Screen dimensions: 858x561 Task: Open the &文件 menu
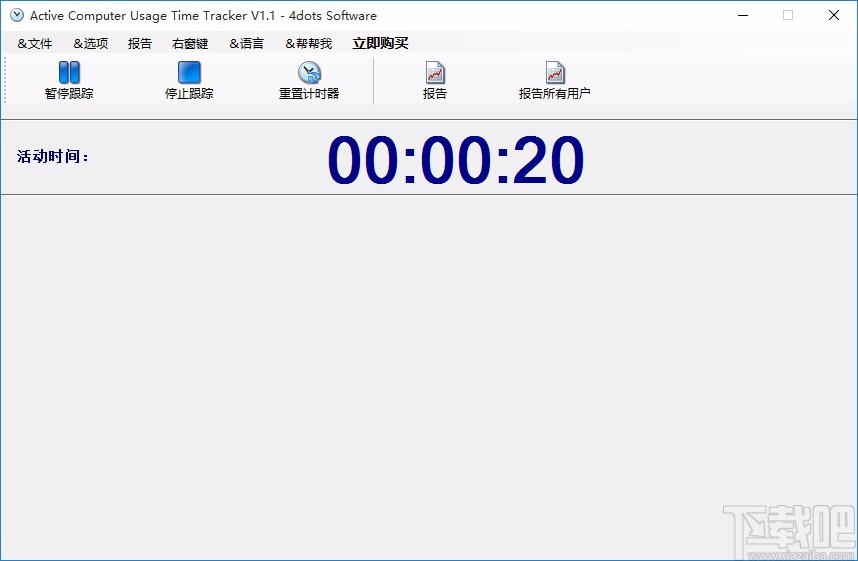[x=35, y=43]
